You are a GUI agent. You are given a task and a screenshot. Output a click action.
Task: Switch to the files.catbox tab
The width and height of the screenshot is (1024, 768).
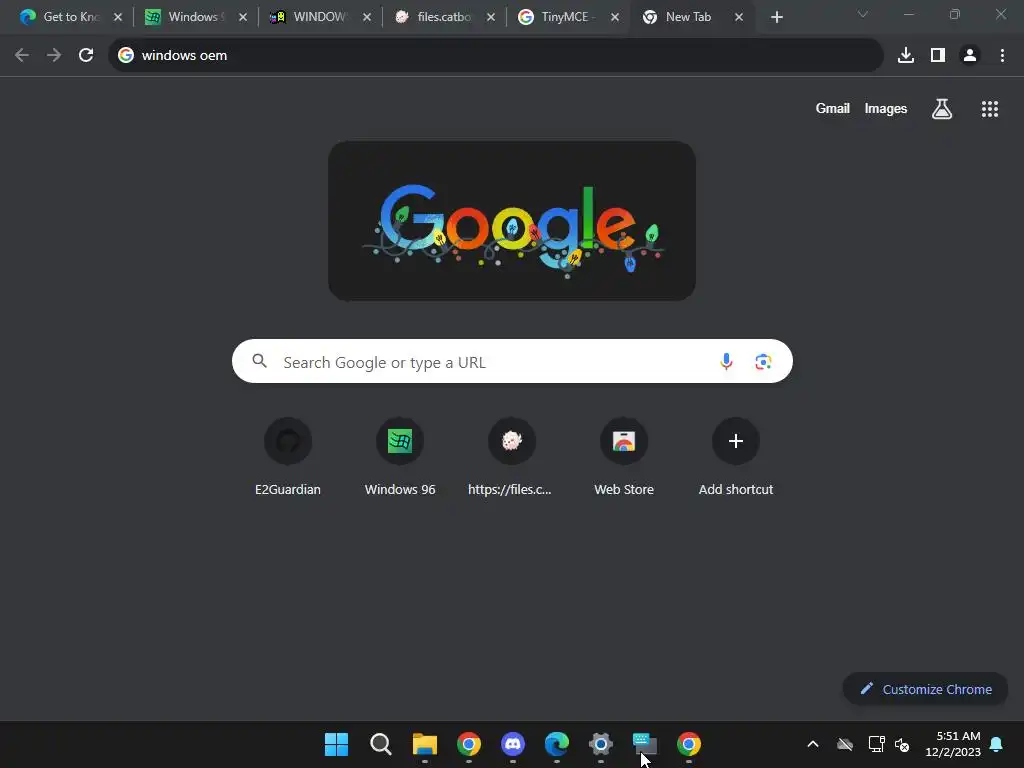coord(434,17)
